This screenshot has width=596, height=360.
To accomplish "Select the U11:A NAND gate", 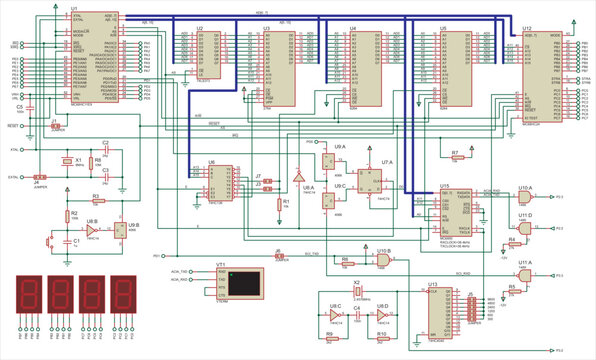I will point(525,276).
